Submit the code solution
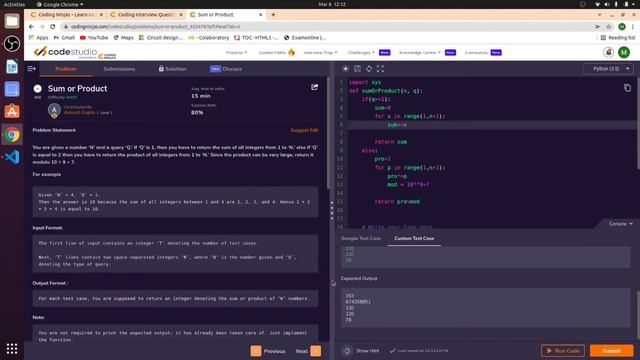Image resolution: width=640 pixels, height=360 pixels. 611,351
